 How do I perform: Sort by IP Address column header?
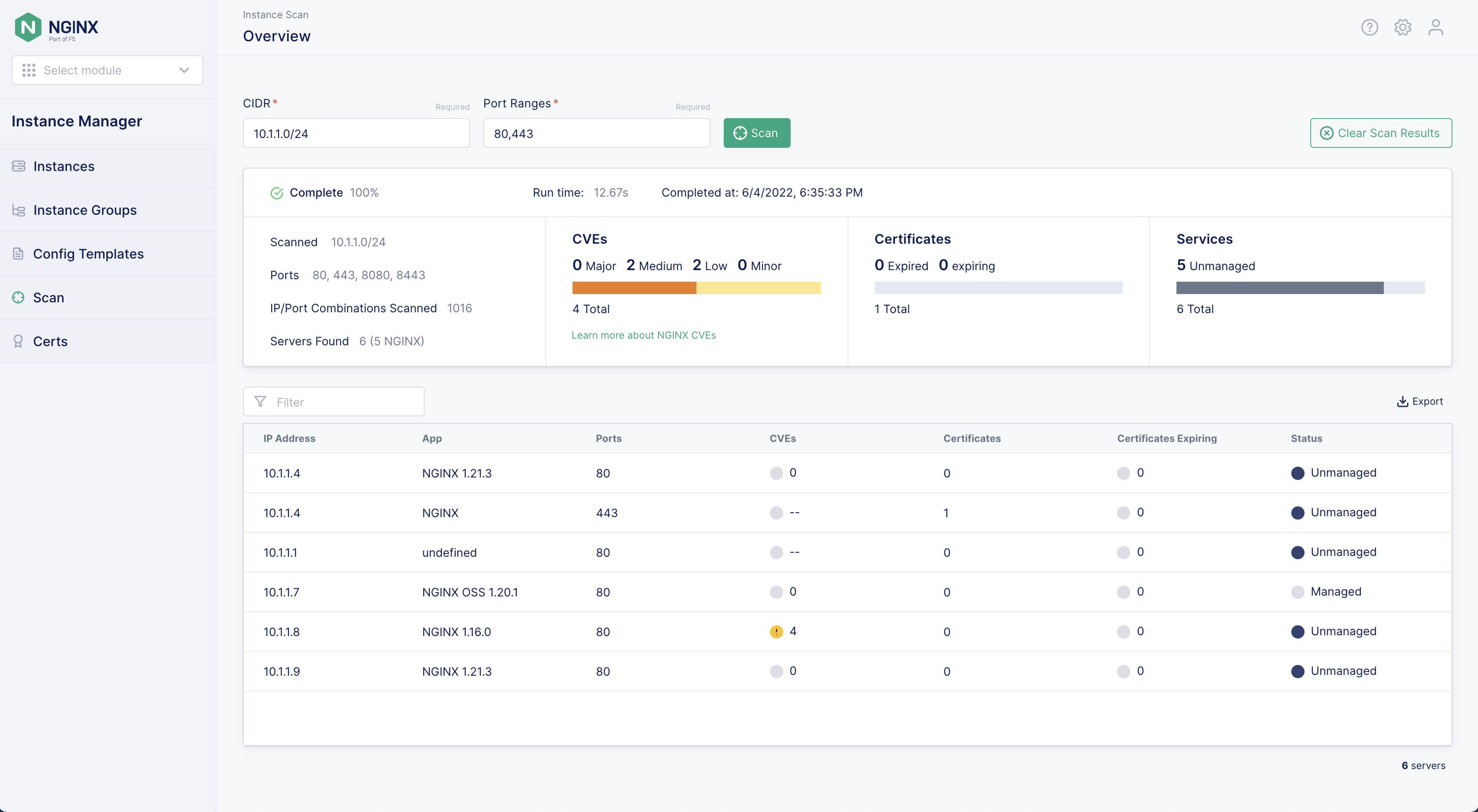(289, 439)
